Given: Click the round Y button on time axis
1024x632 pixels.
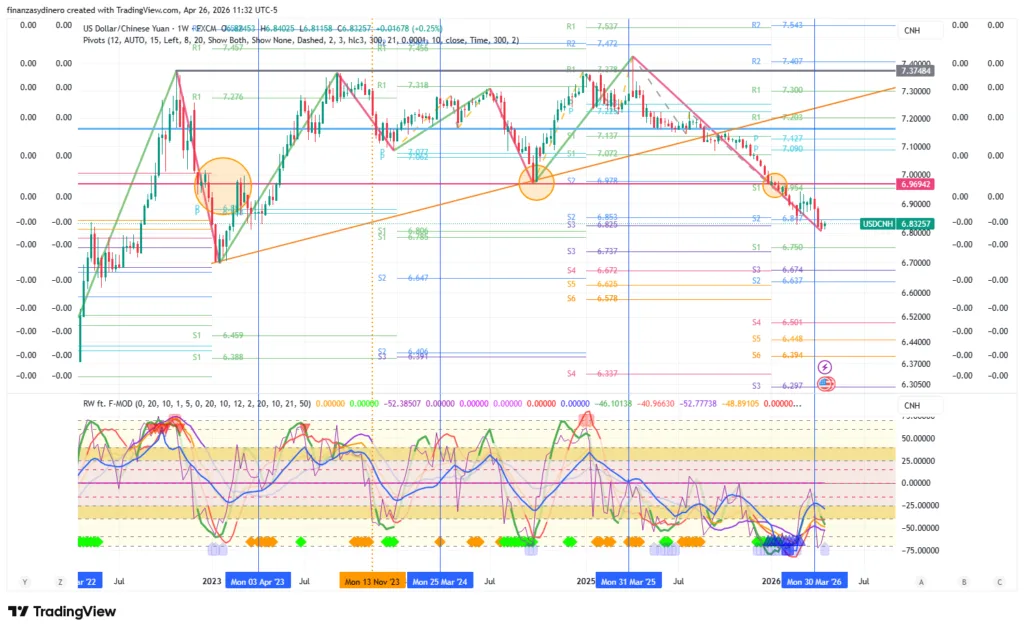Looking at the screenshot, I should pos(24,581).
